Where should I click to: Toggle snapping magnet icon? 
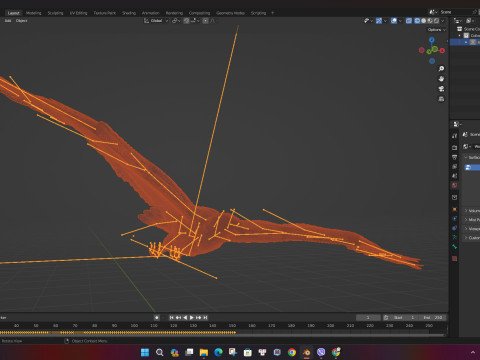coord(186,21)
